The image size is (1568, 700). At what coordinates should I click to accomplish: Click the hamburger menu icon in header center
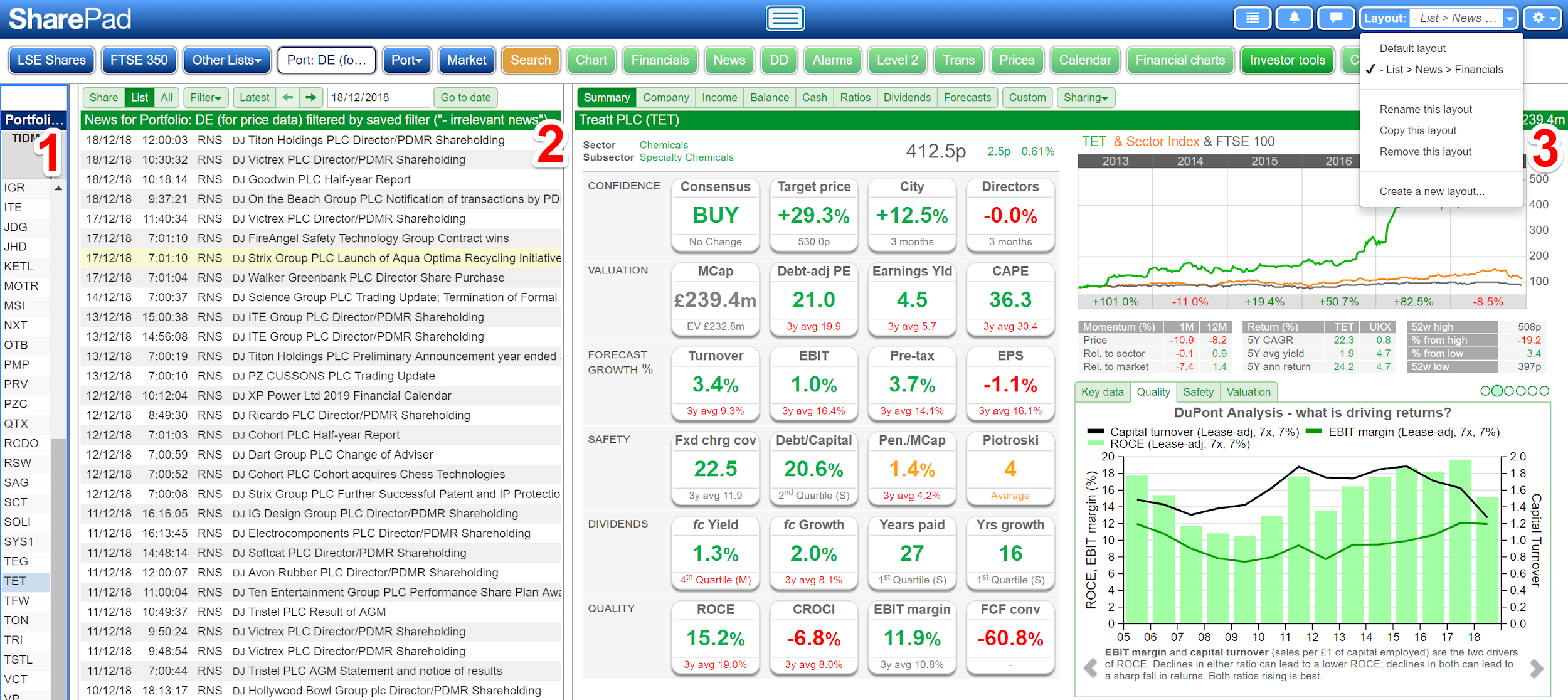[785, 18]
